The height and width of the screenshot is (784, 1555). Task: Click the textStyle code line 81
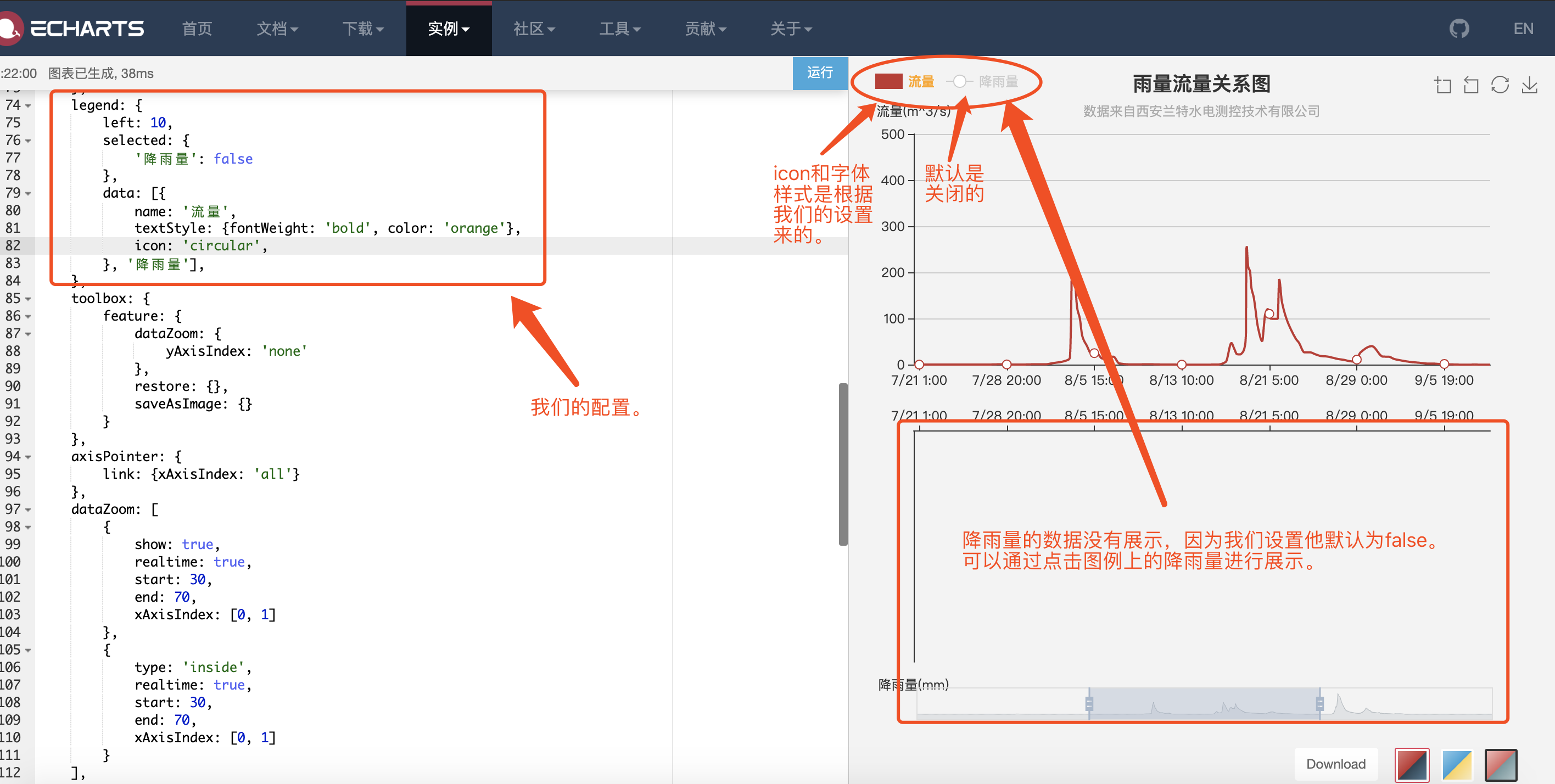tap(327, 228)
